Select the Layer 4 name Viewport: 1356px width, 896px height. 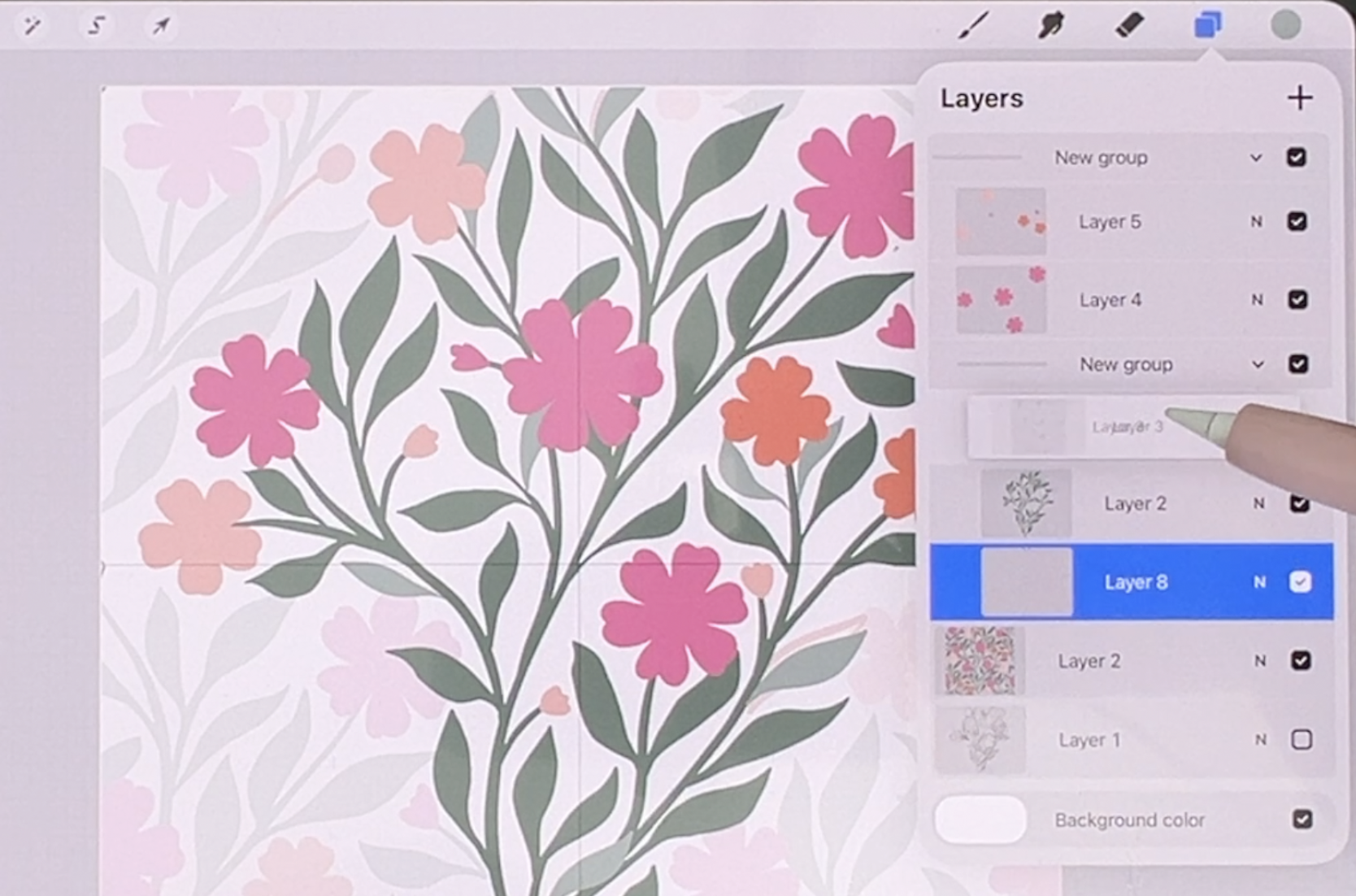(1110, 300)
